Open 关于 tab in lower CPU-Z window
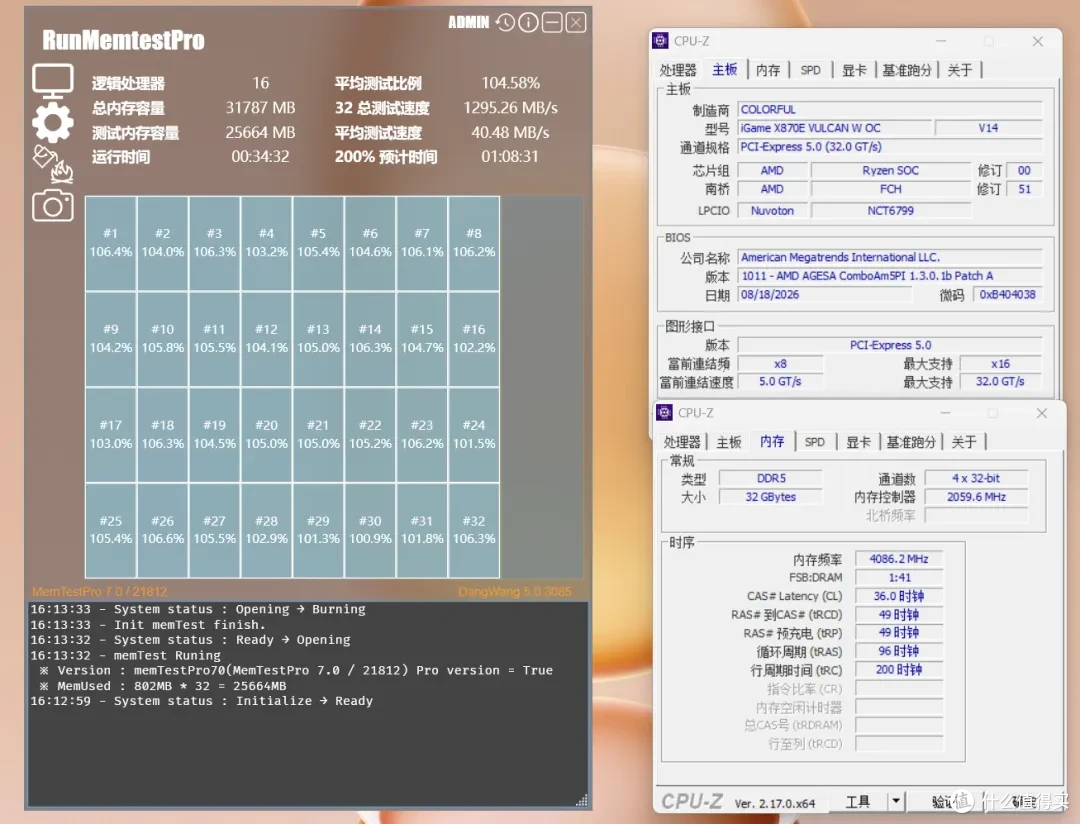 tap(964, 442)
